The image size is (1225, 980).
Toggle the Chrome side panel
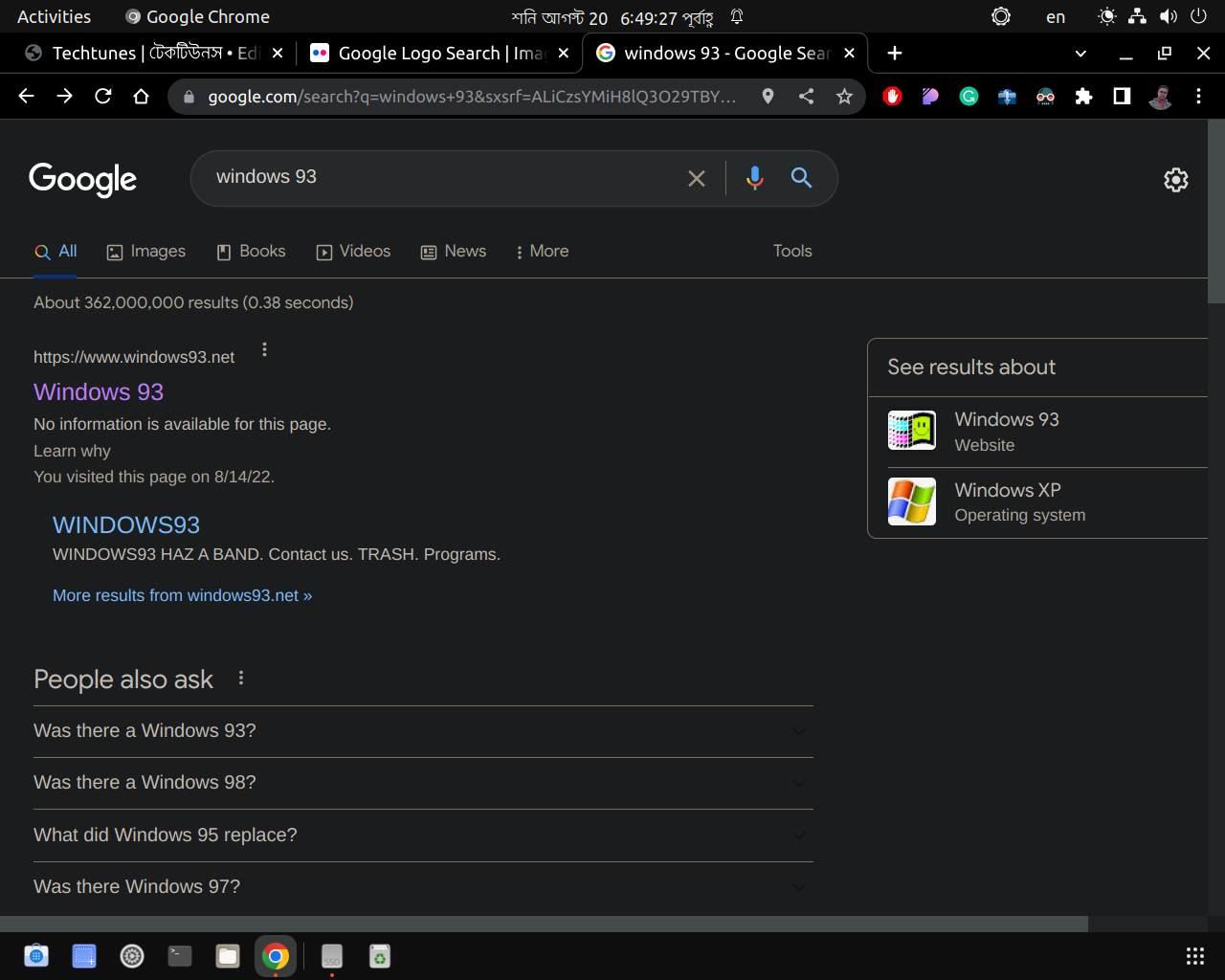click(1122, 96)
